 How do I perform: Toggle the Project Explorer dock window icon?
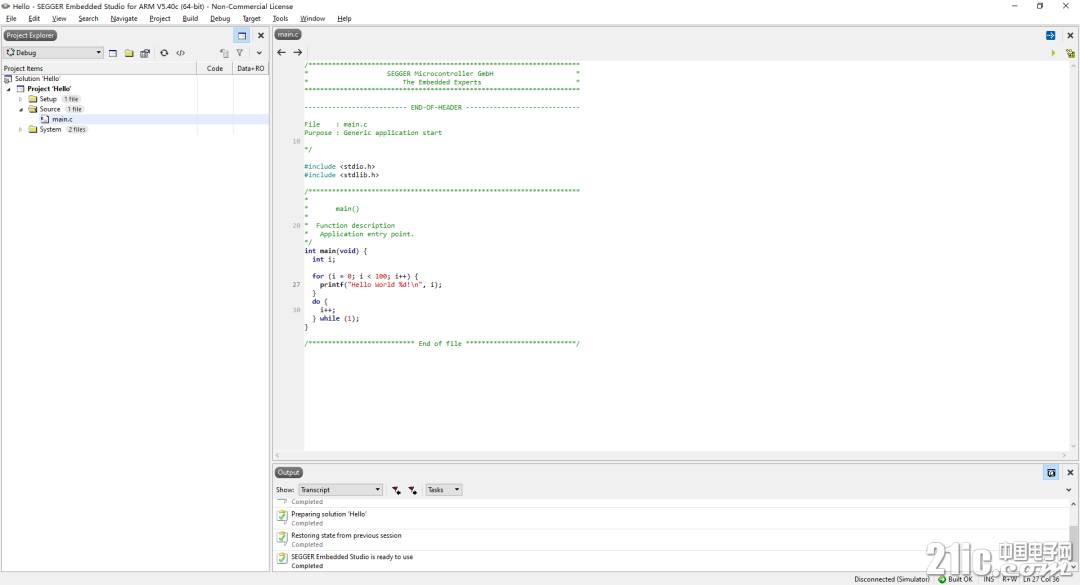242,36
